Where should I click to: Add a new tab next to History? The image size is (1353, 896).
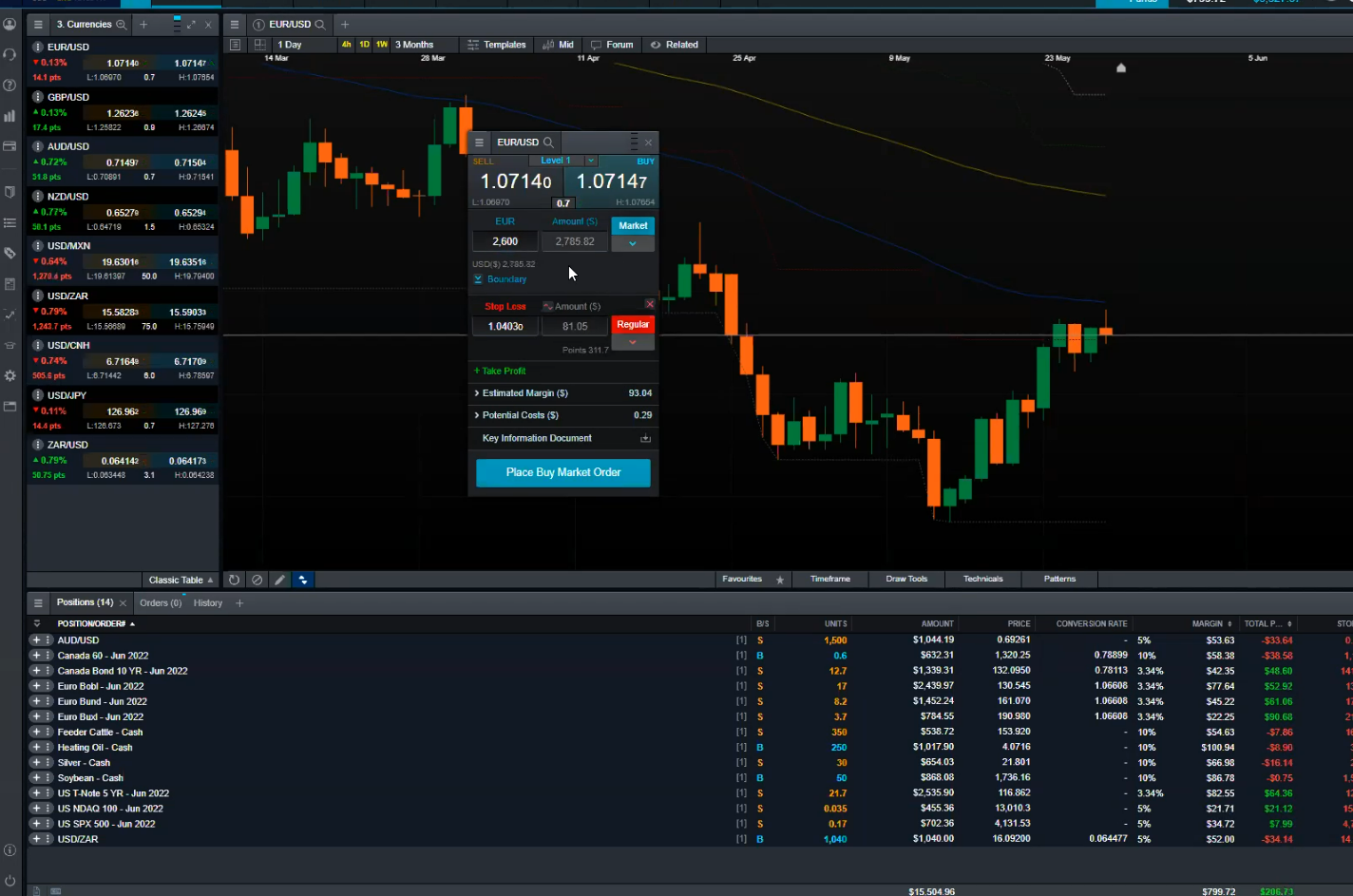[239, 603]
